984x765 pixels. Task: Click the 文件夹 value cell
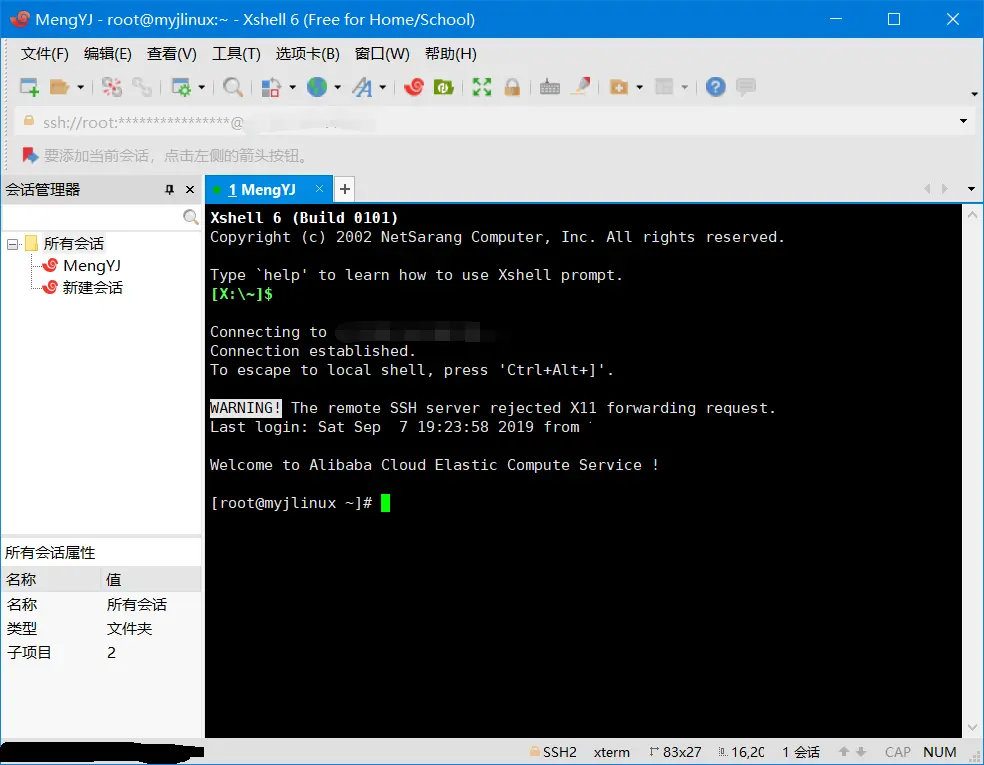[129, 629]
